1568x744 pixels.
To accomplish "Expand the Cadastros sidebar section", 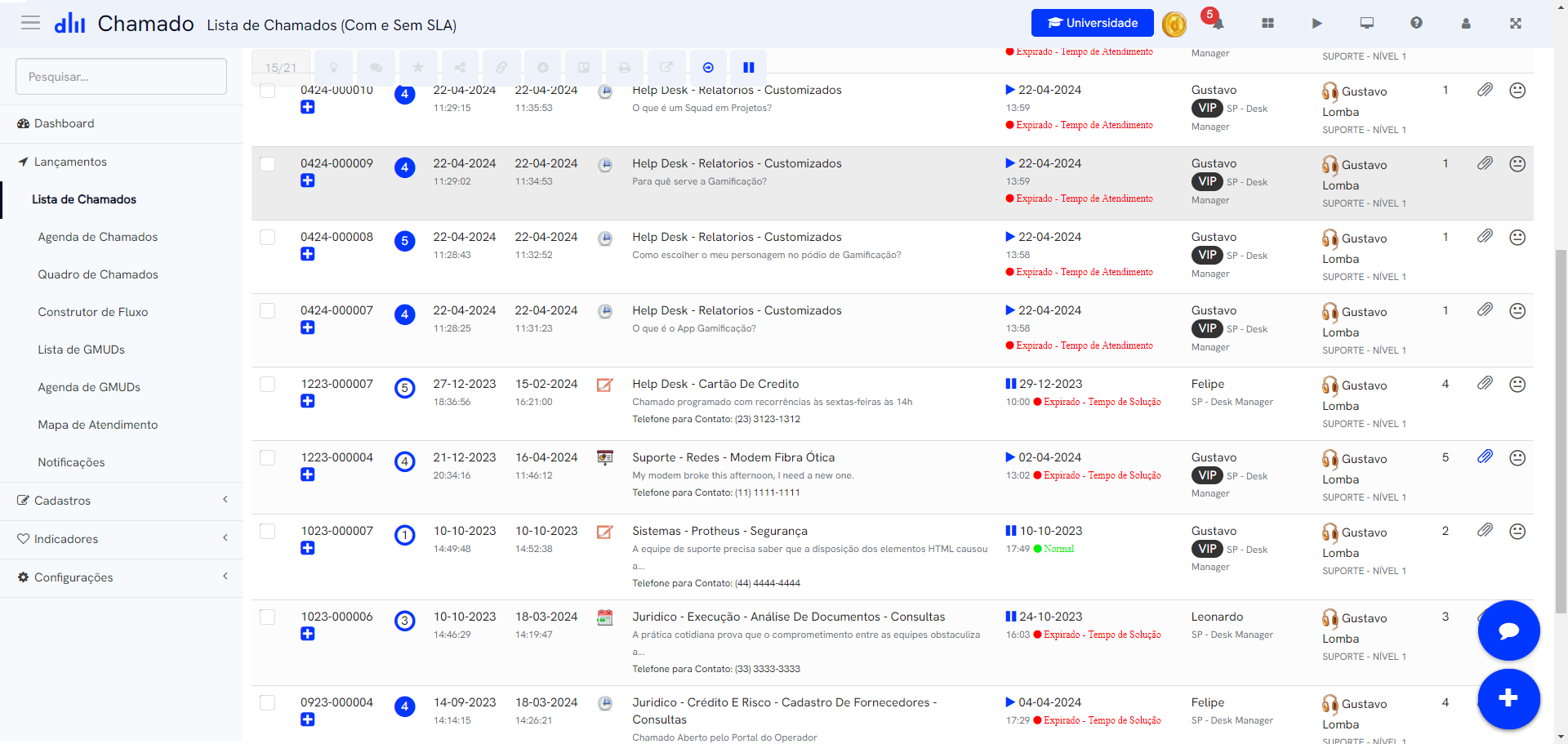I will 121,501.
